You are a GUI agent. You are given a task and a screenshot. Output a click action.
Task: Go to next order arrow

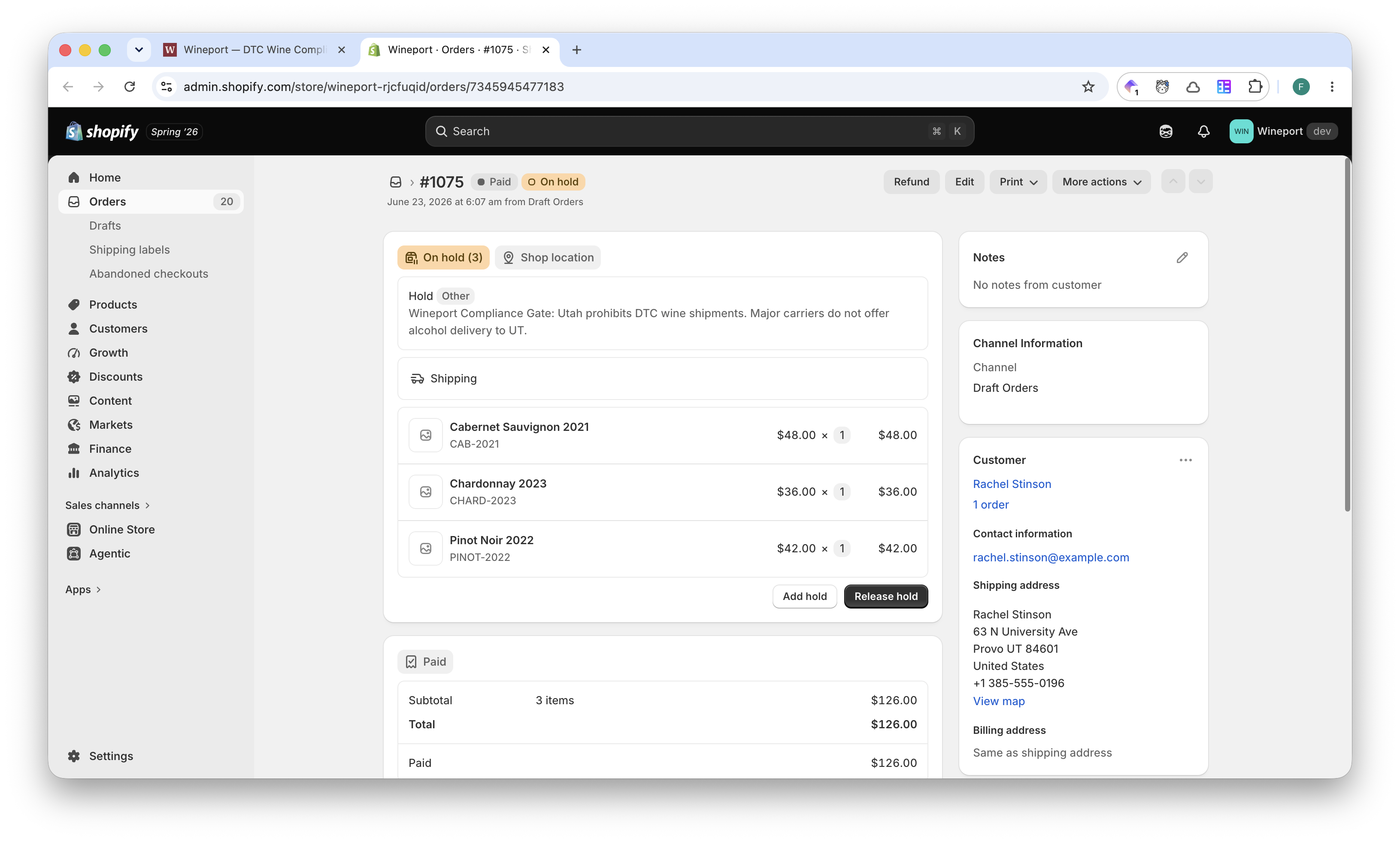[x=1200, y=182]
